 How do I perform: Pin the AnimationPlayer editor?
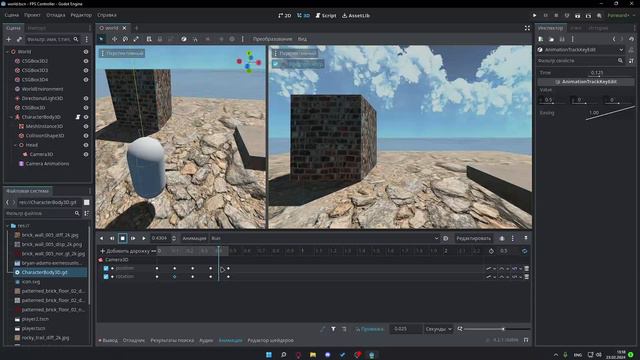click(x=526, y=238)
